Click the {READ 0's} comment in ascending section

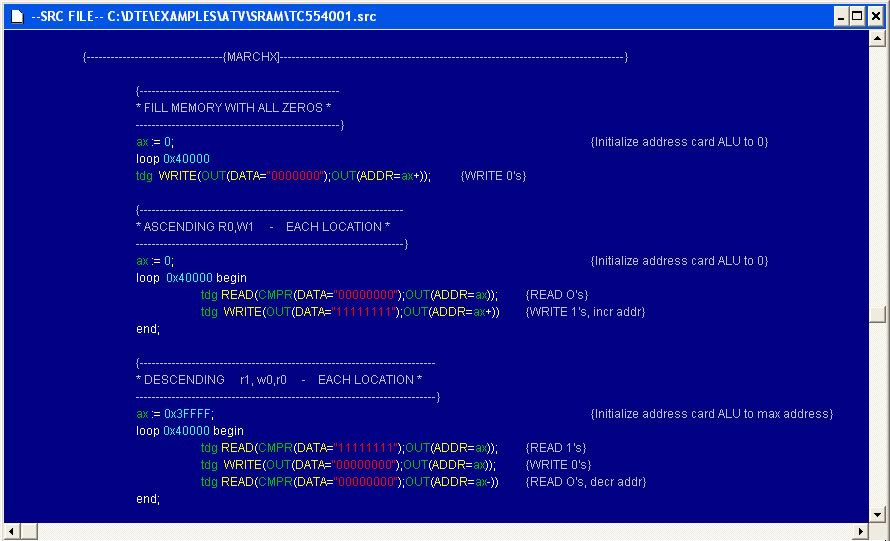[557, 295]
